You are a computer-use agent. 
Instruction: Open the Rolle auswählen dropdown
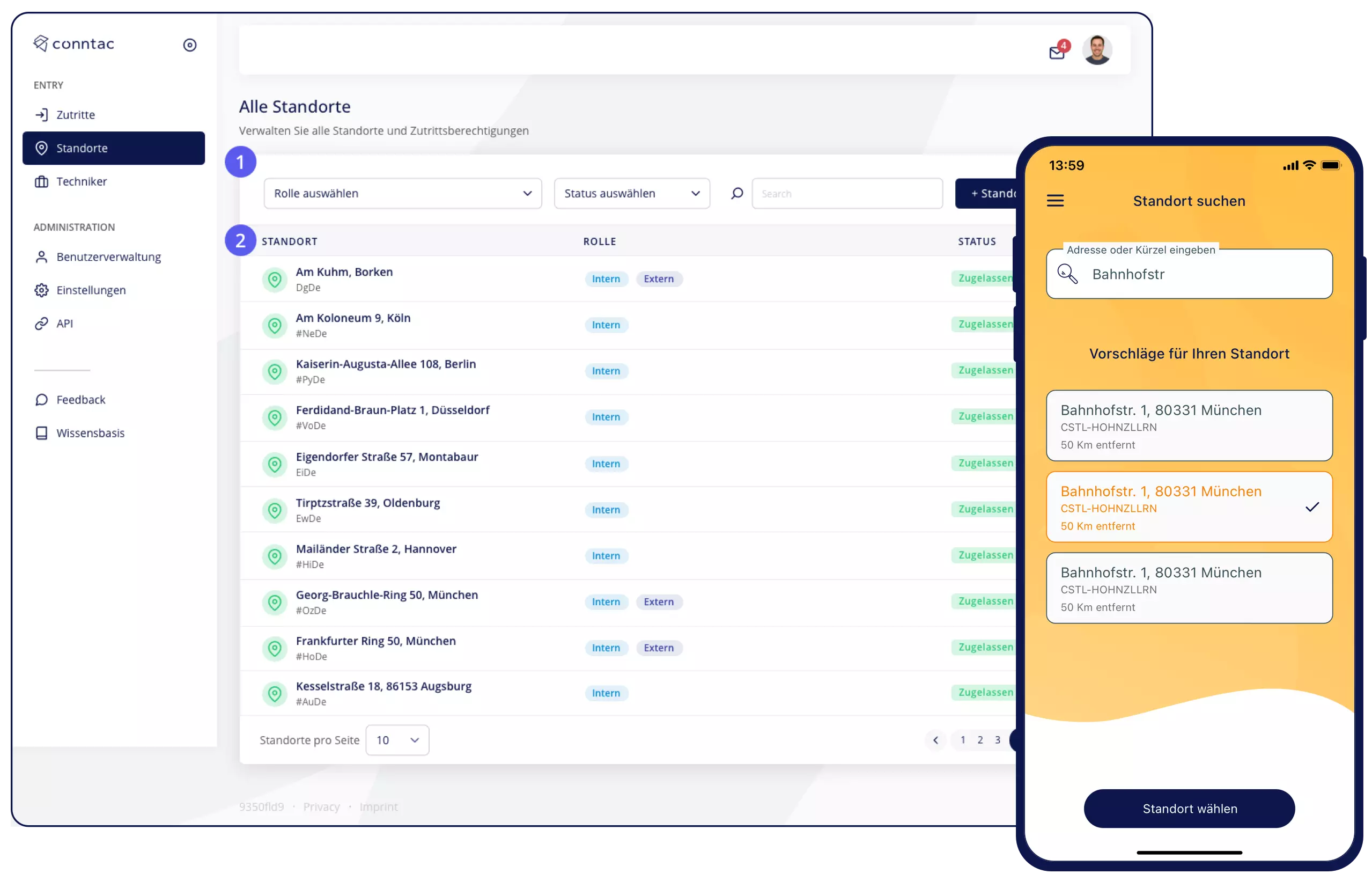coord(402,193)
